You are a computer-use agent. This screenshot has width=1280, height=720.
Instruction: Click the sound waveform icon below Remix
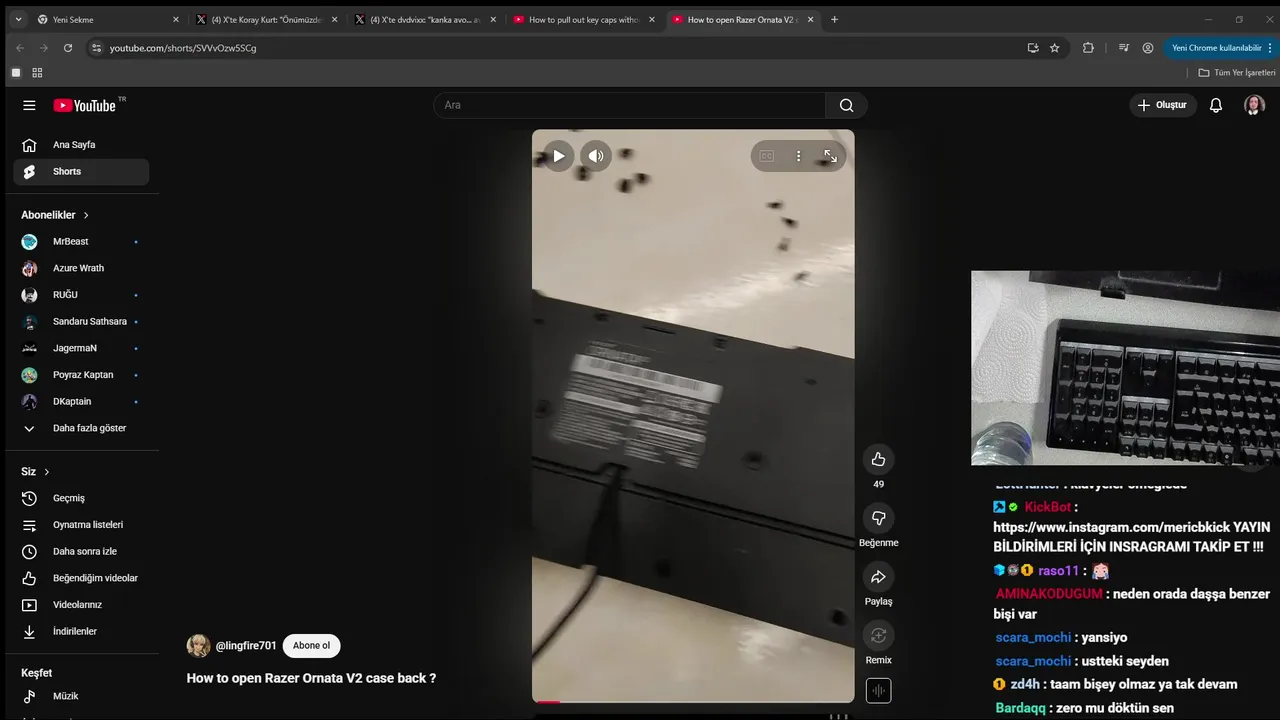point(878,691)
